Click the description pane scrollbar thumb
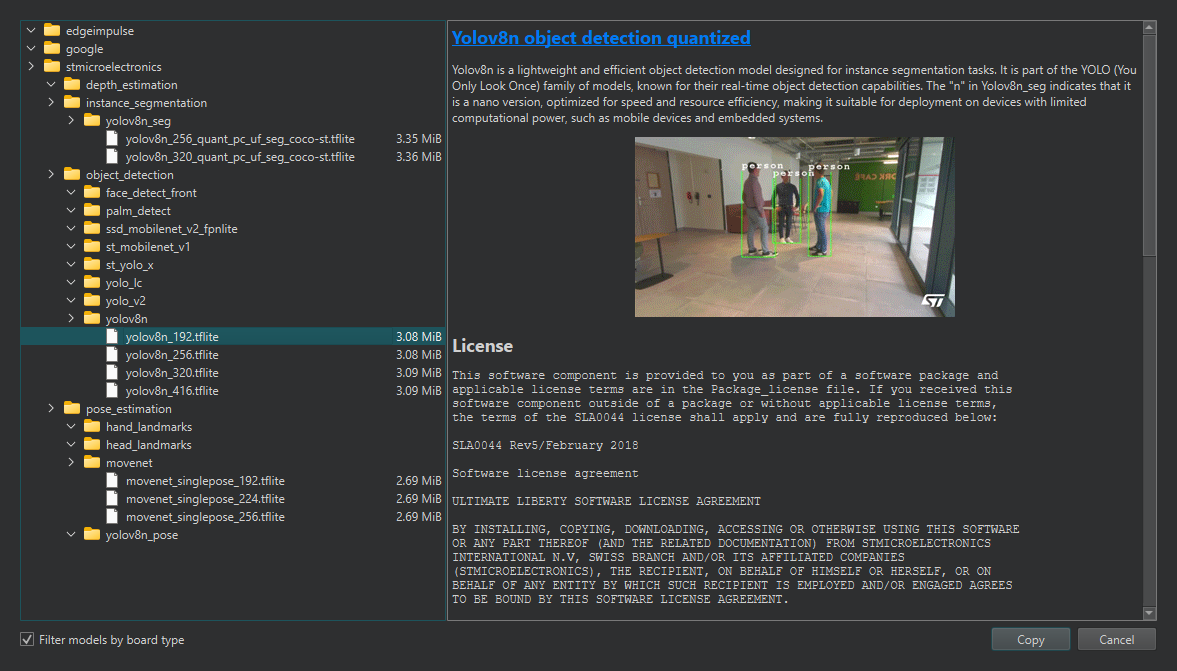Image resolution: width=1177 pixels, height=671 pixels. (x=1149, y=146)
